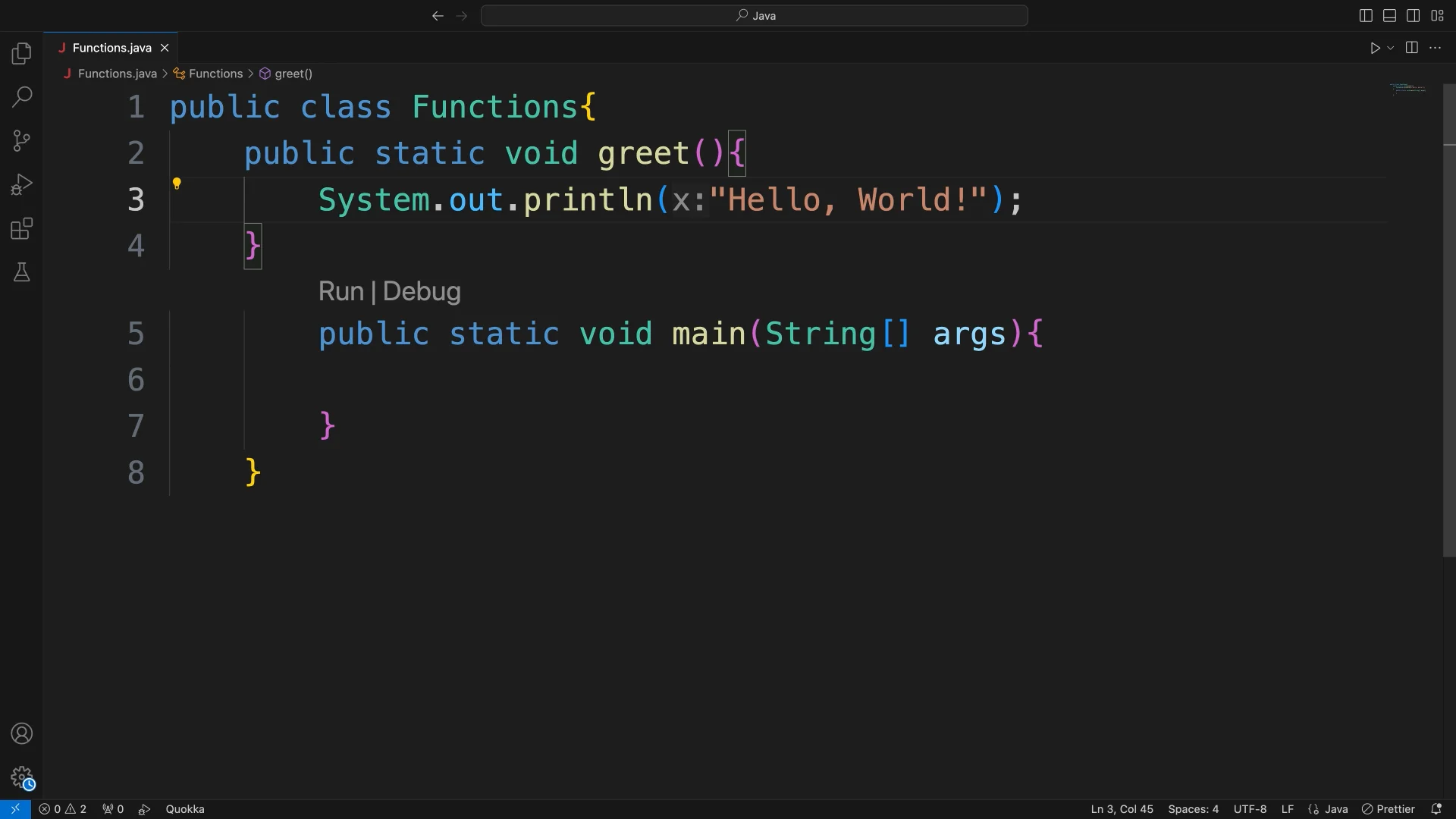Open the Search view icon

[22, 96]
